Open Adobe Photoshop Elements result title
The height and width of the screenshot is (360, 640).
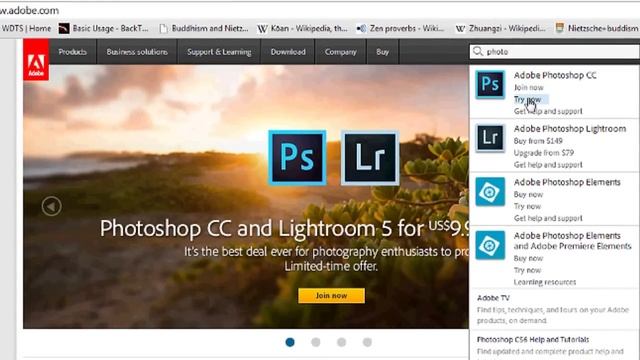pyautogui.click(x=567, y=182)
